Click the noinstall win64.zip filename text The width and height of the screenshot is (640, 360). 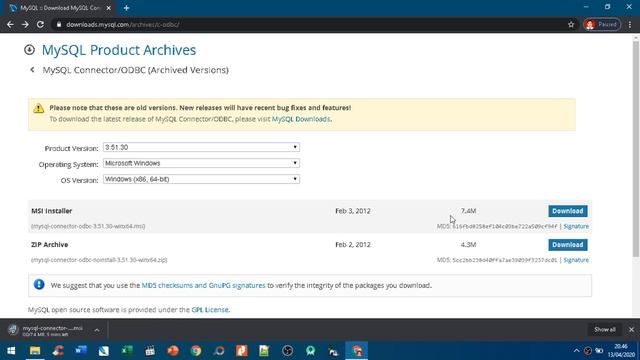click(x=99, y=260)
